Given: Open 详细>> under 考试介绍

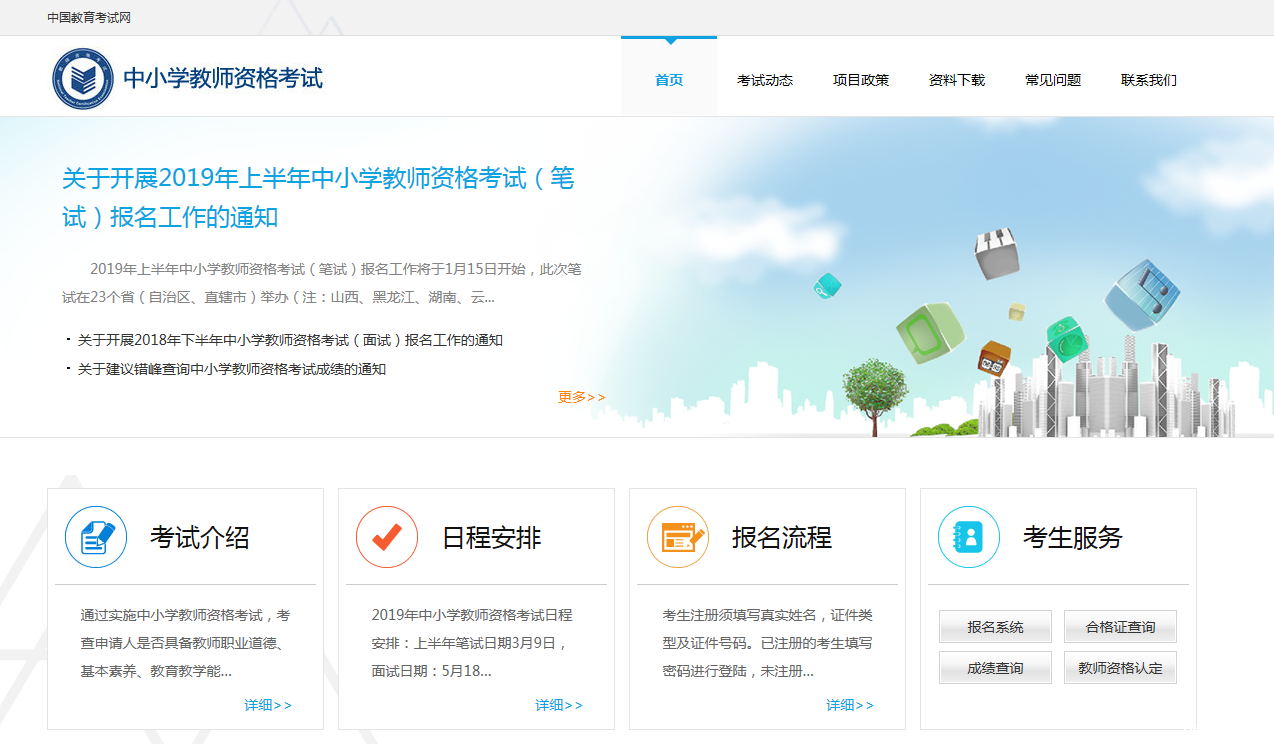Looking at the screenshot, I should click(267, 704).
